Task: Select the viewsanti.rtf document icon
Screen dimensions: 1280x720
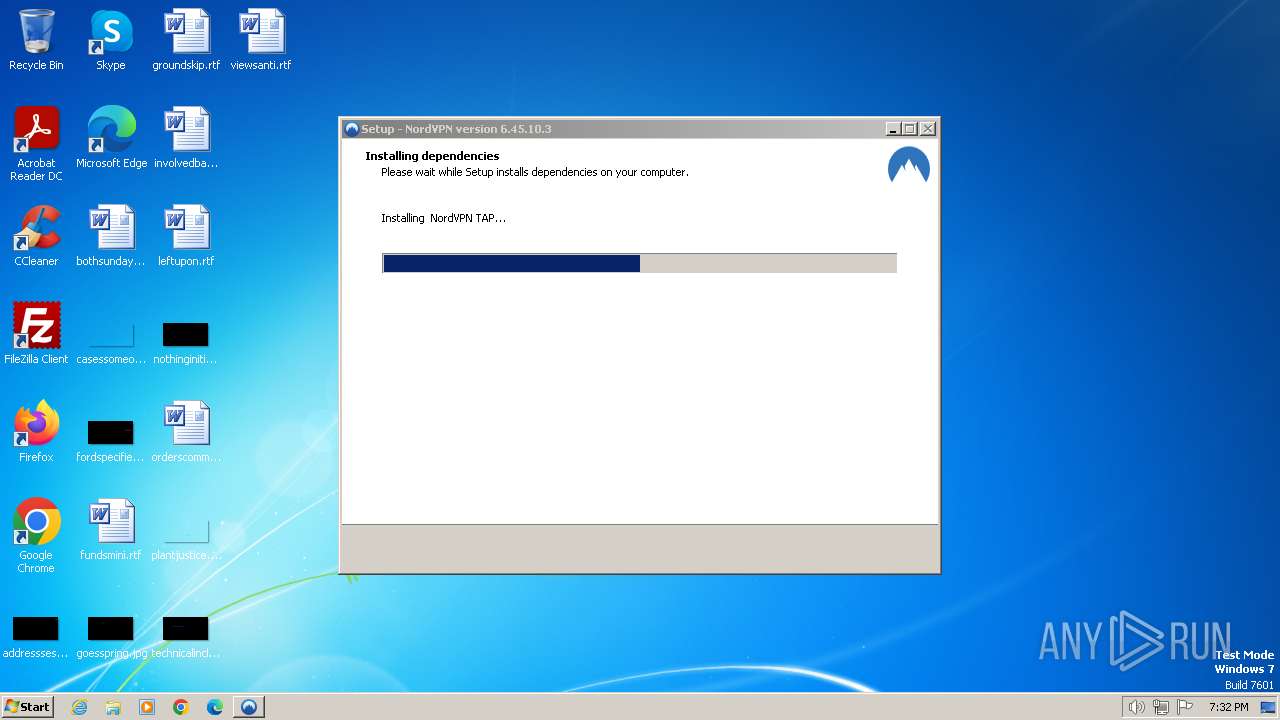Action: click(261, 40)
